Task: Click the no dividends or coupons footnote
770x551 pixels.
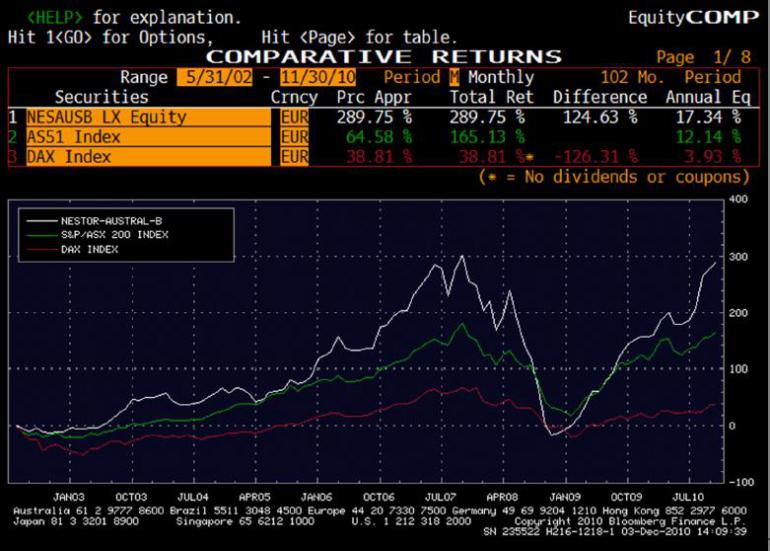Action: point(614,176)
